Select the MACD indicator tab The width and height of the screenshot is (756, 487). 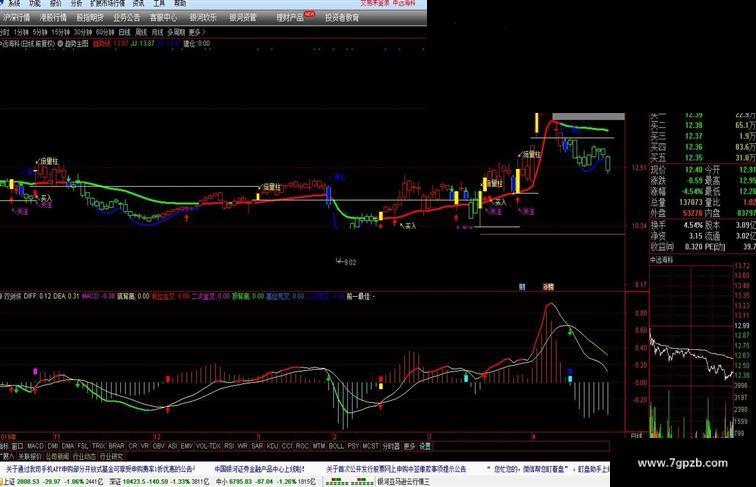[35, 446]
